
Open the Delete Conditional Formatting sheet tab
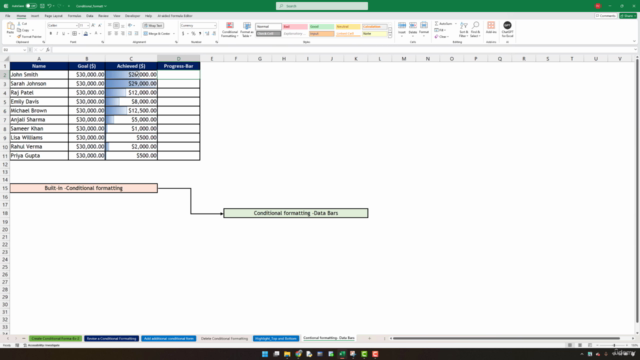[224, 338]
